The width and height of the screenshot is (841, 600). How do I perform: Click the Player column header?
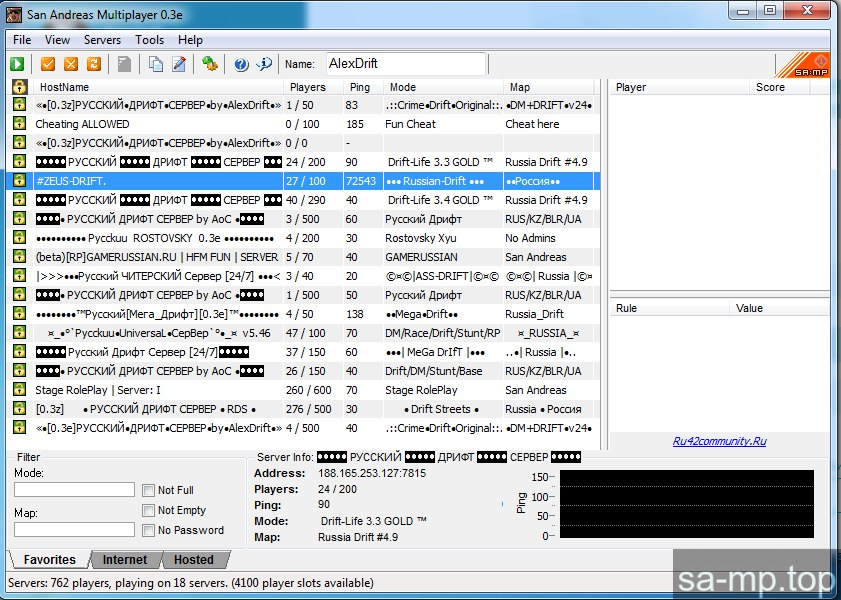coord(680,87)
